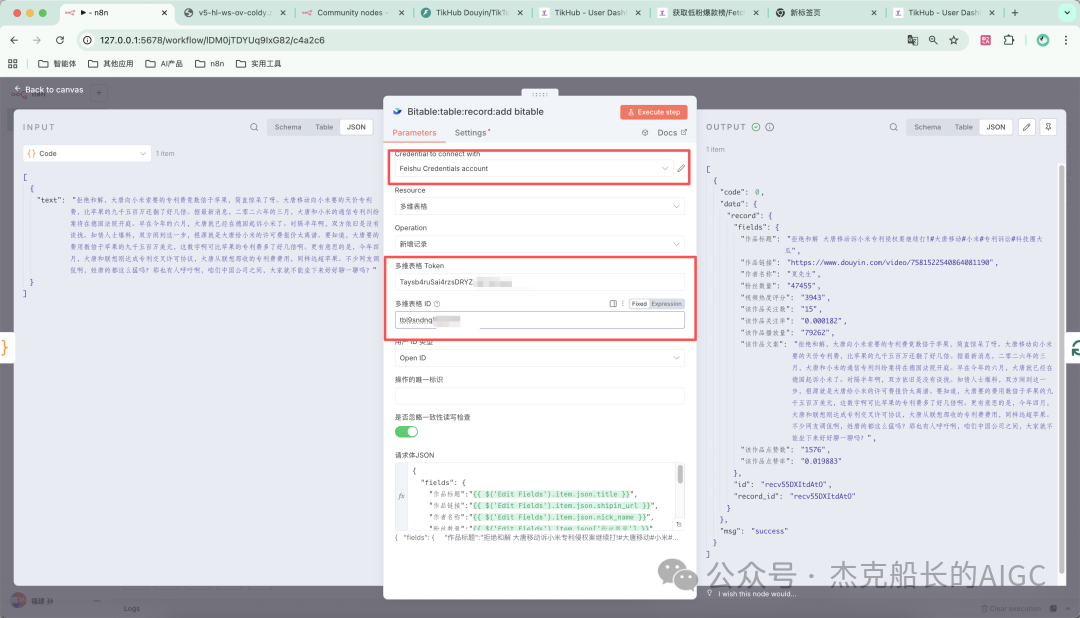Switch OUTPUT panel to JSON view
1080x618 pixels.
tap(996, 127)
